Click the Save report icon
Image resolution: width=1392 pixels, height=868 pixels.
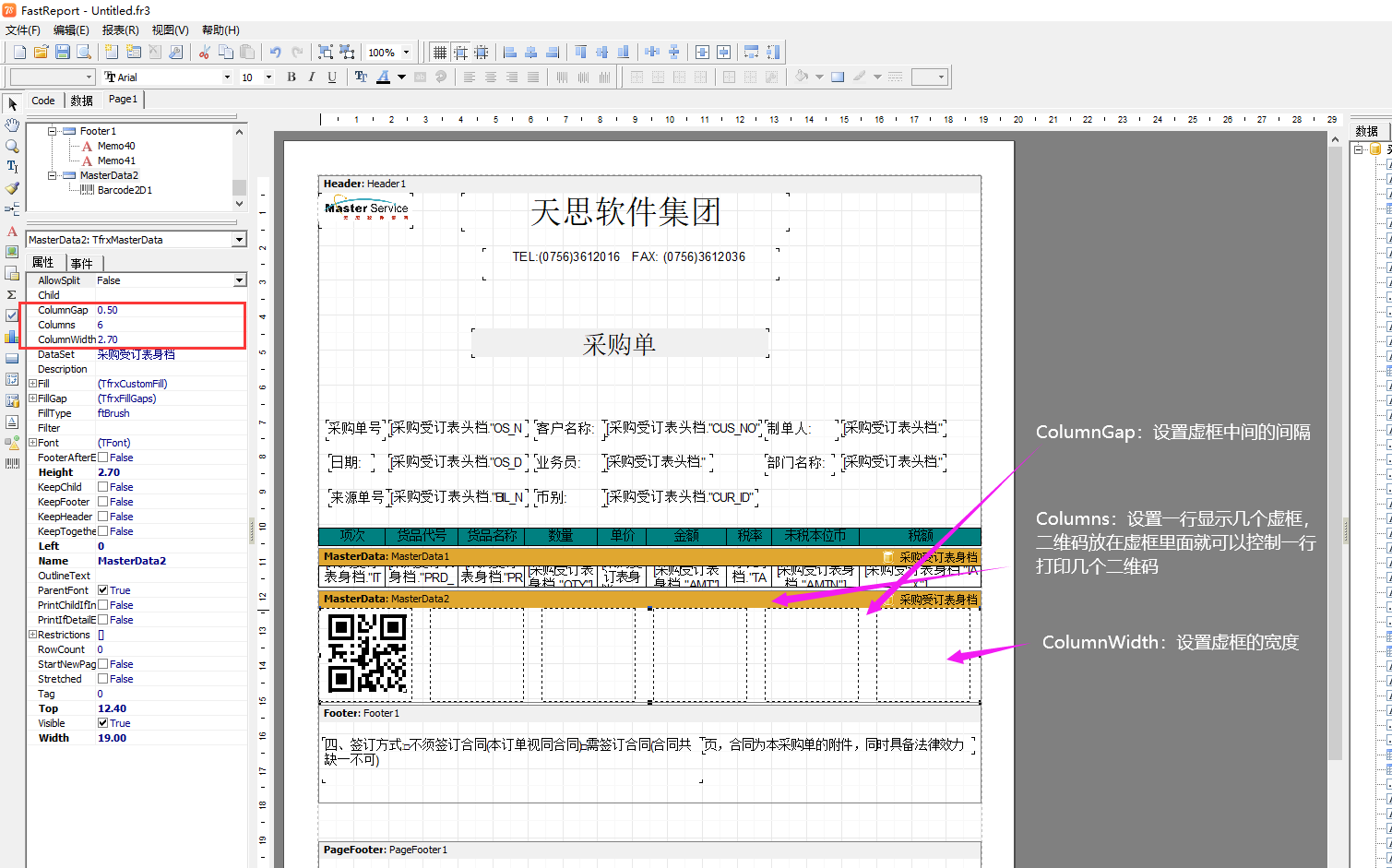(x=62, y=53)
